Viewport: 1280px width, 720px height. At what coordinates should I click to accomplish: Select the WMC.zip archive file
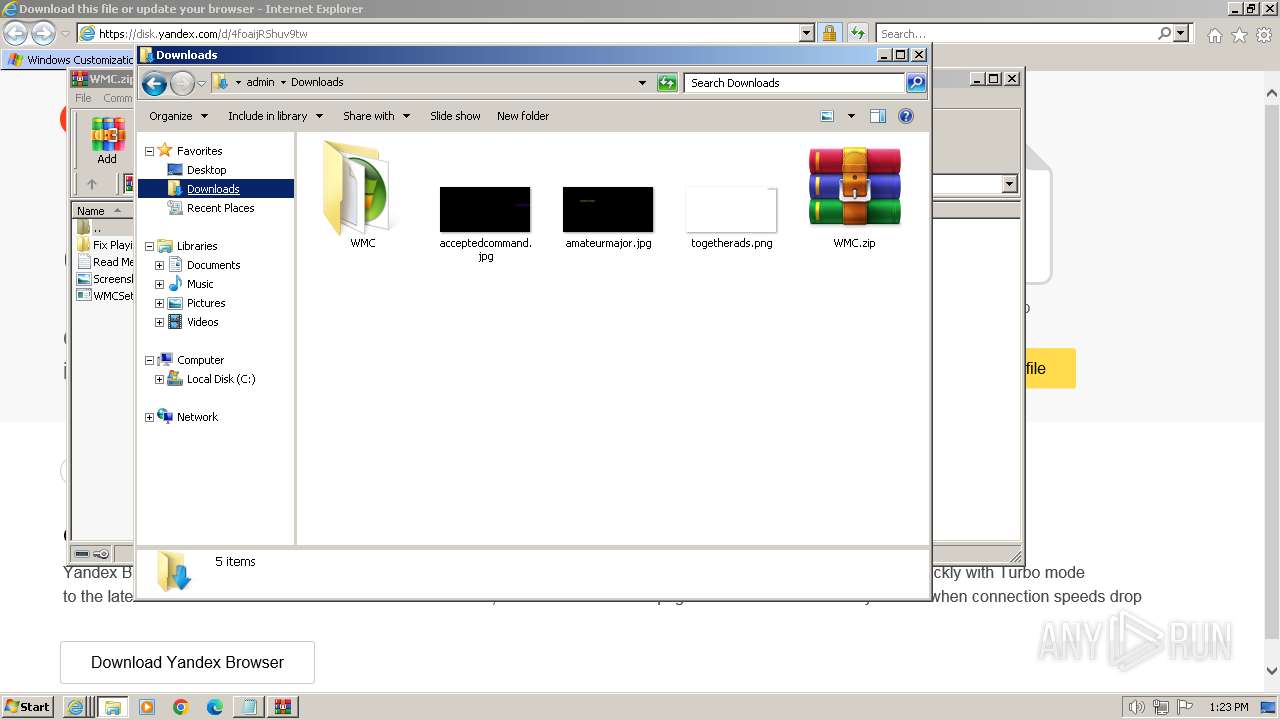point(854,187)
